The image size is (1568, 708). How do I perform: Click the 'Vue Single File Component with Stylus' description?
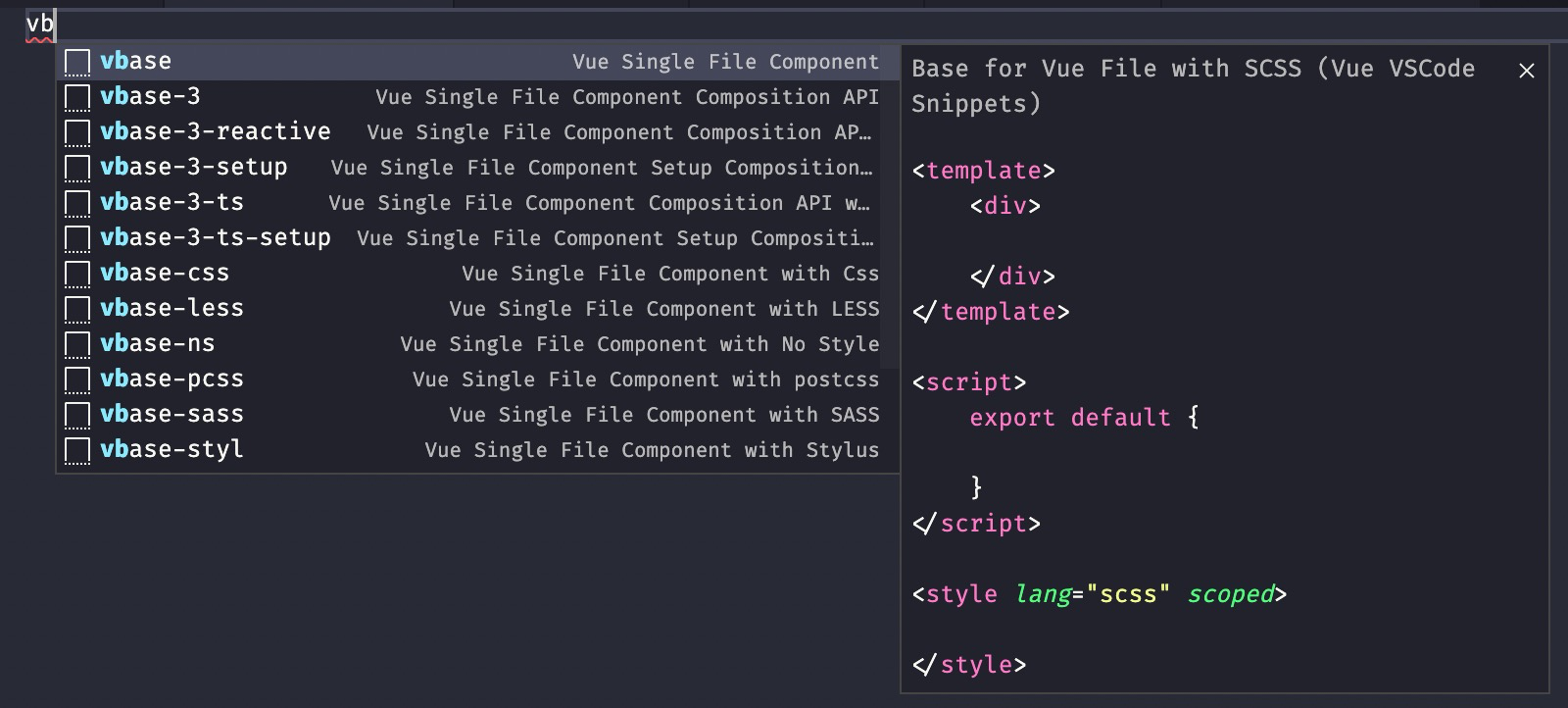(652, 451)
